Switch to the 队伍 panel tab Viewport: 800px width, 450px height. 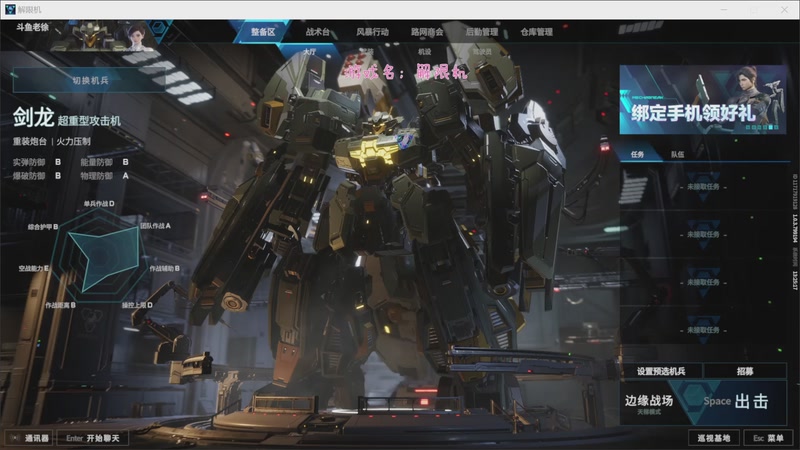pos(677,154)
